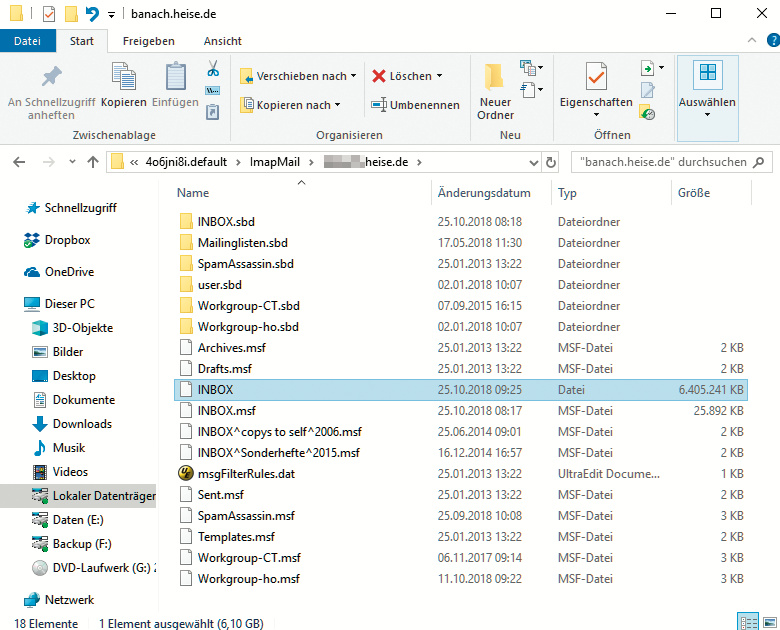780x630 pixels.
Task: Go up one folder level
Action: 93,162
